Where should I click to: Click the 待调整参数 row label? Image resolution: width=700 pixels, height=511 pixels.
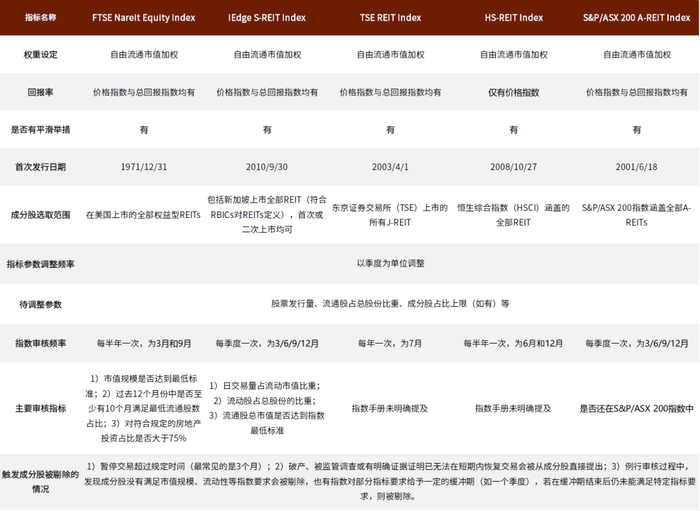(x=40, y=304)
